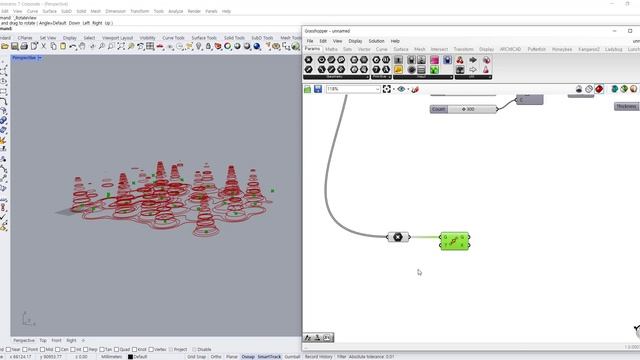Adjust Count number slider on canvas

pyautogui.click(x=464, y=109)
